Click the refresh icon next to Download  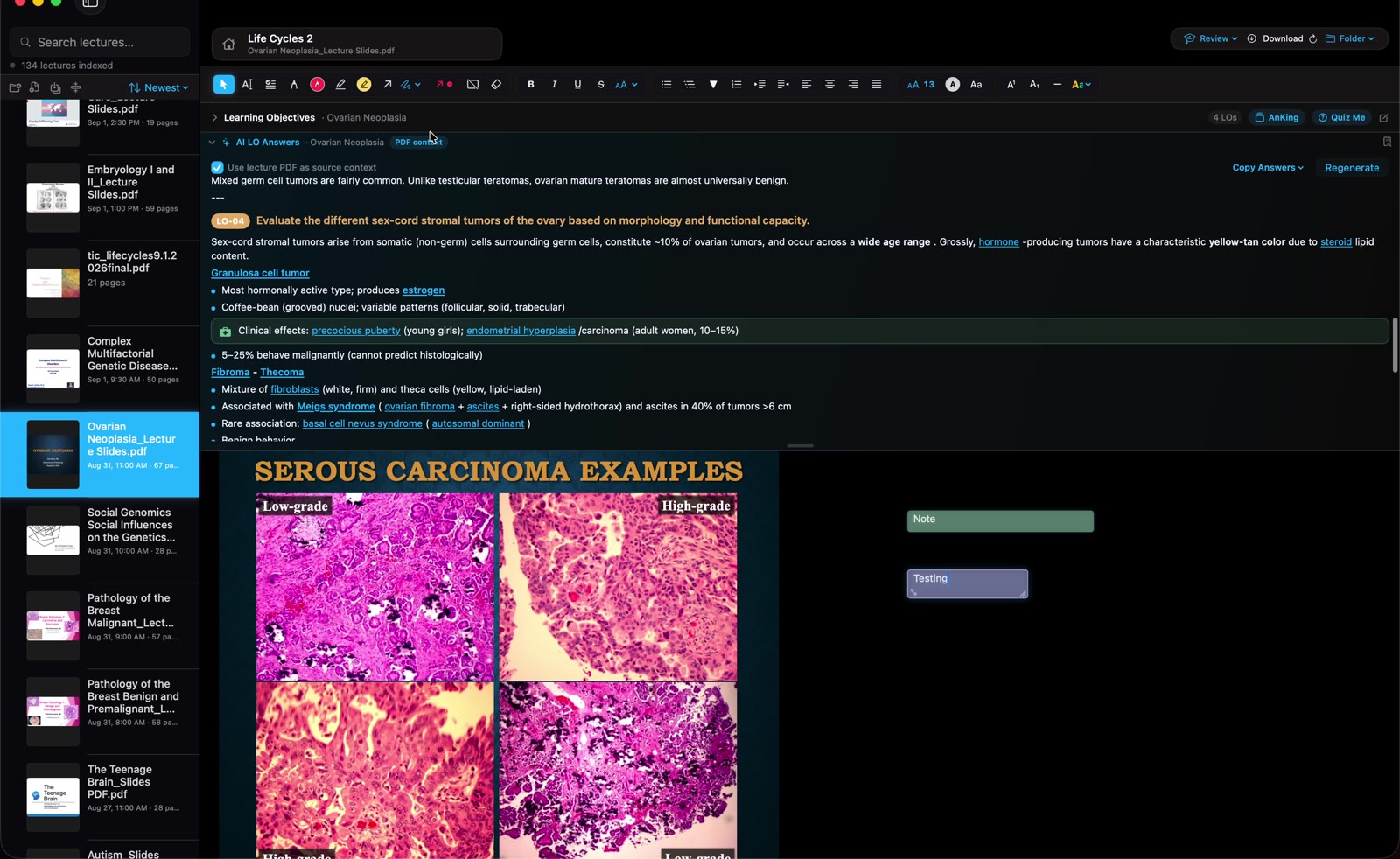(x=1312, y=39)
